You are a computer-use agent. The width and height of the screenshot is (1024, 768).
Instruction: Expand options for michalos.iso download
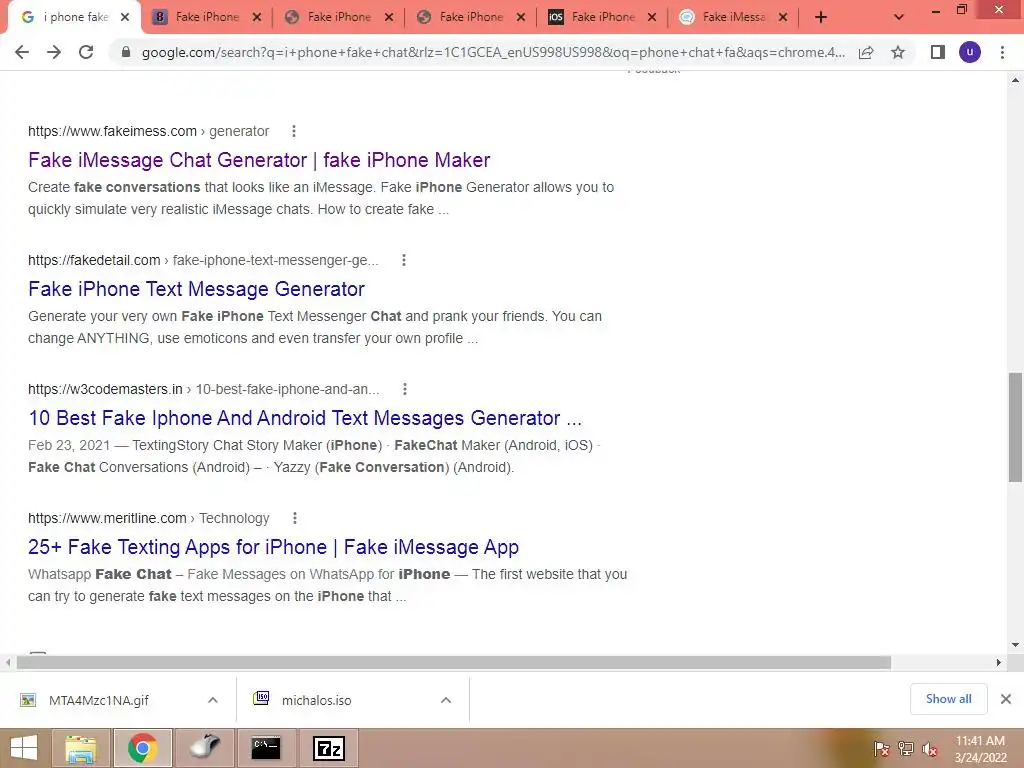coord(446,701)
